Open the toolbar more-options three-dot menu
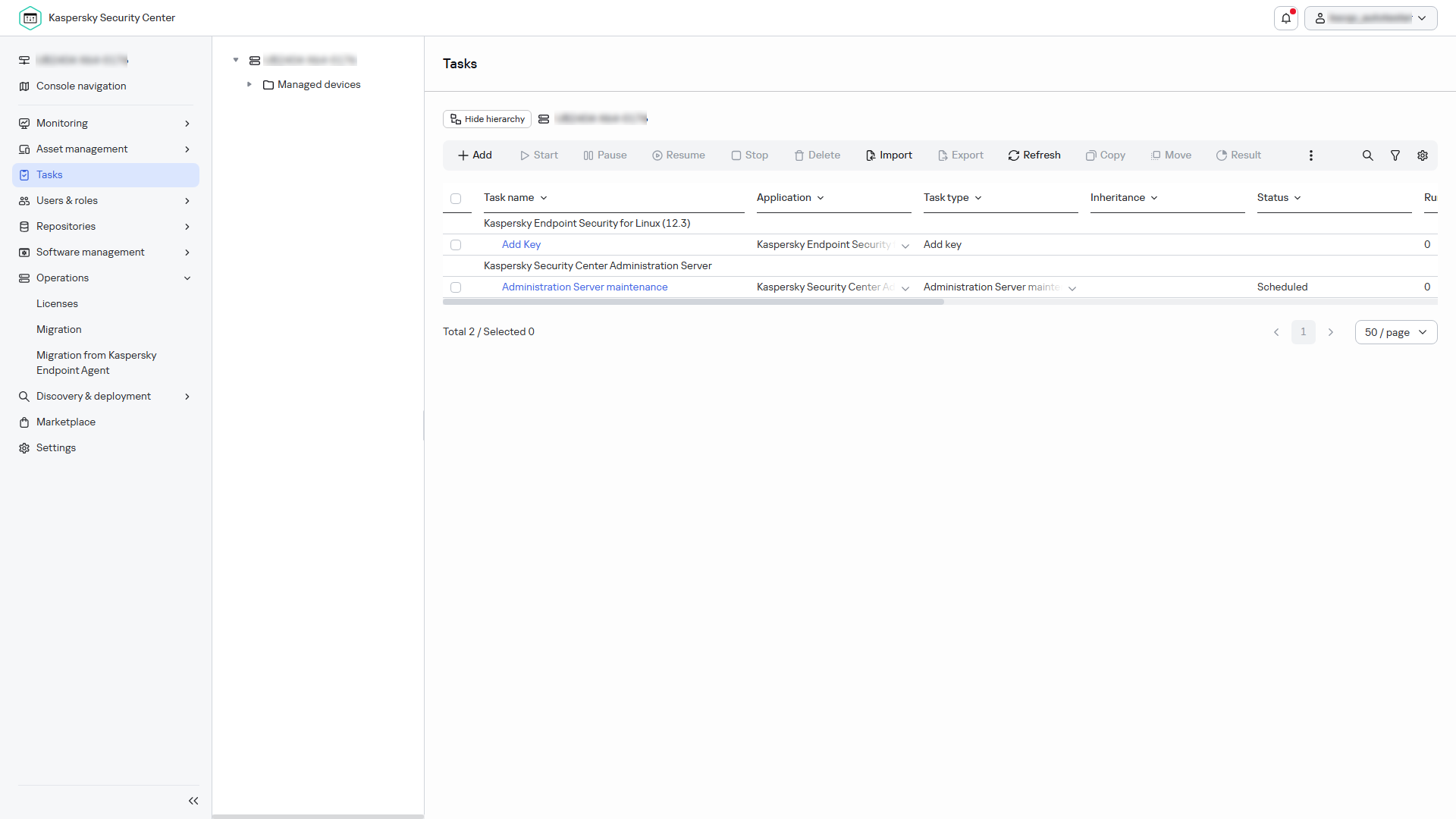Viewport: 1456px width, 819px height. [1311, 155]
